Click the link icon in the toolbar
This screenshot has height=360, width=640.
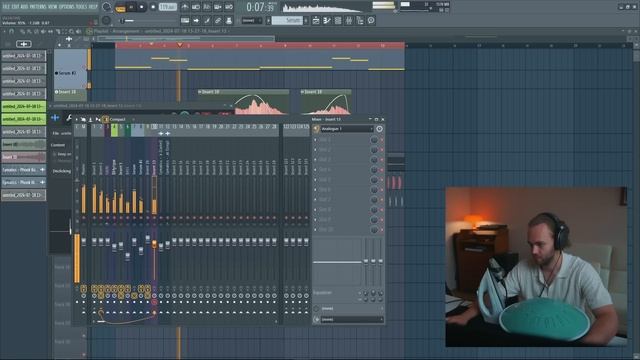tap(218, 20)
